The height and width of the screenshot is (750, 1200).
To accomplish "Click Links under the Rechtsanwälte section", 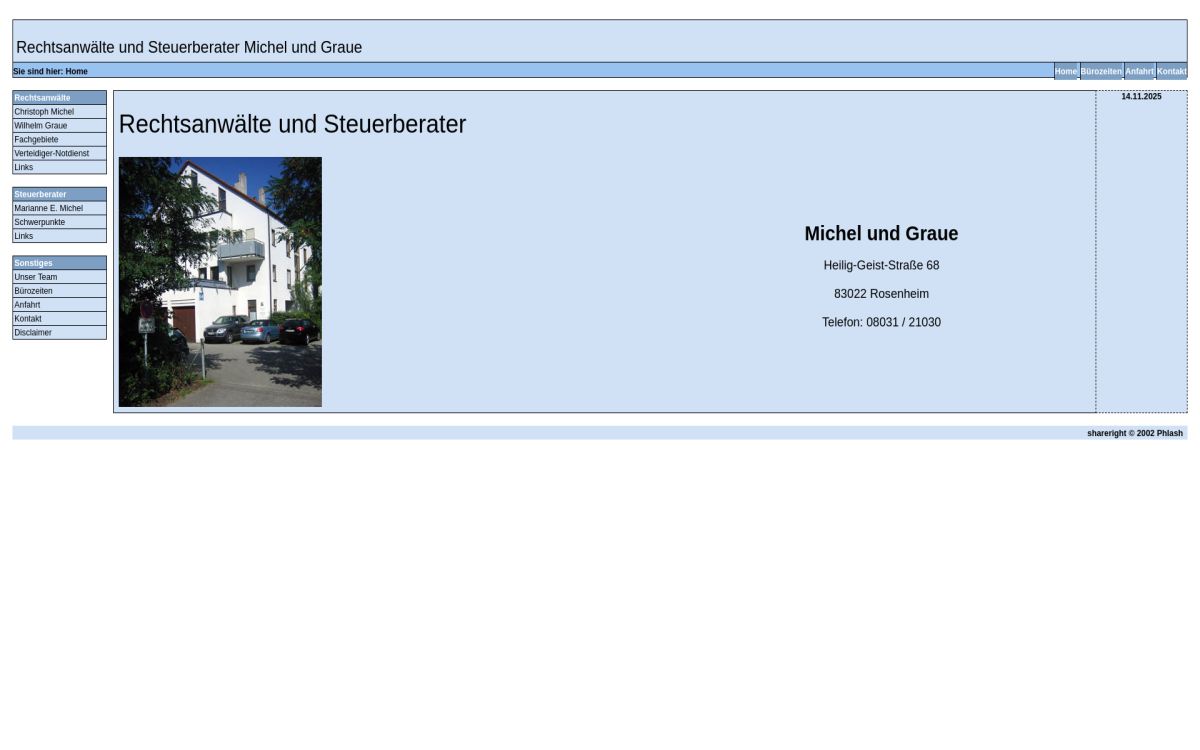I will click(23, 167).
